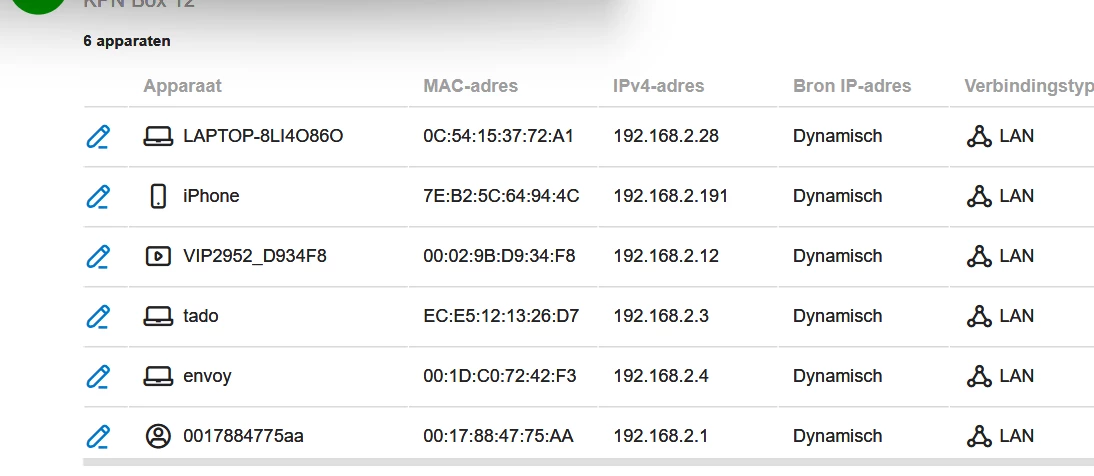Click the Apparaat column header
This screenshot has height=476, width=1094.
point(182,86)
